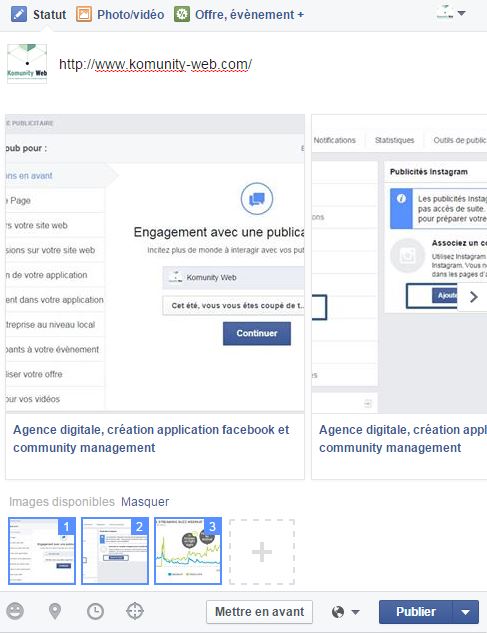Click the globe privacy icon
Screen dimensions: 487x633
338,612
